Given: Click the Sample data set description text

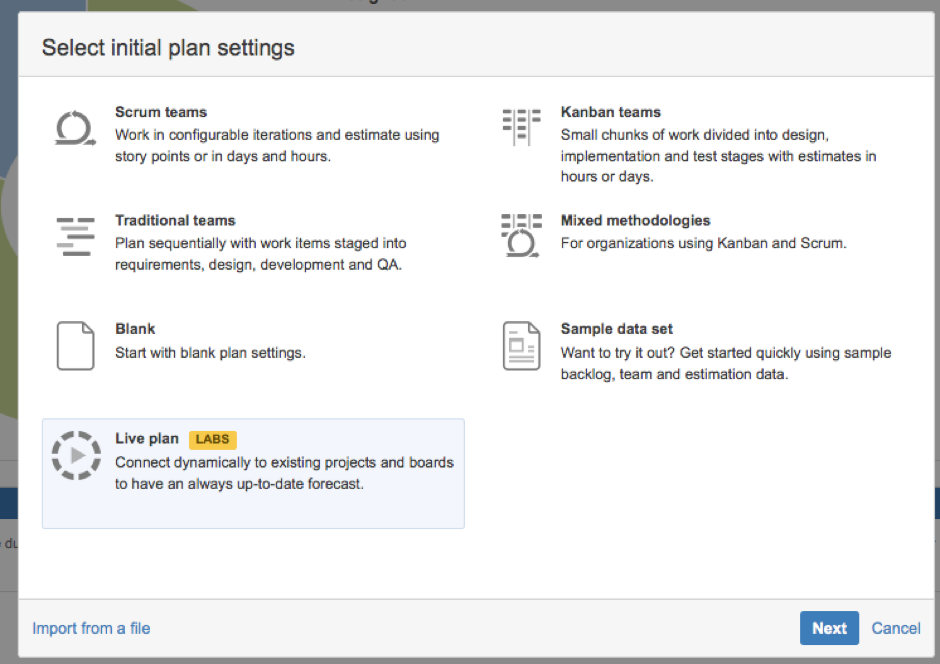Looking at the screenshot, I should tap(725, 363).
